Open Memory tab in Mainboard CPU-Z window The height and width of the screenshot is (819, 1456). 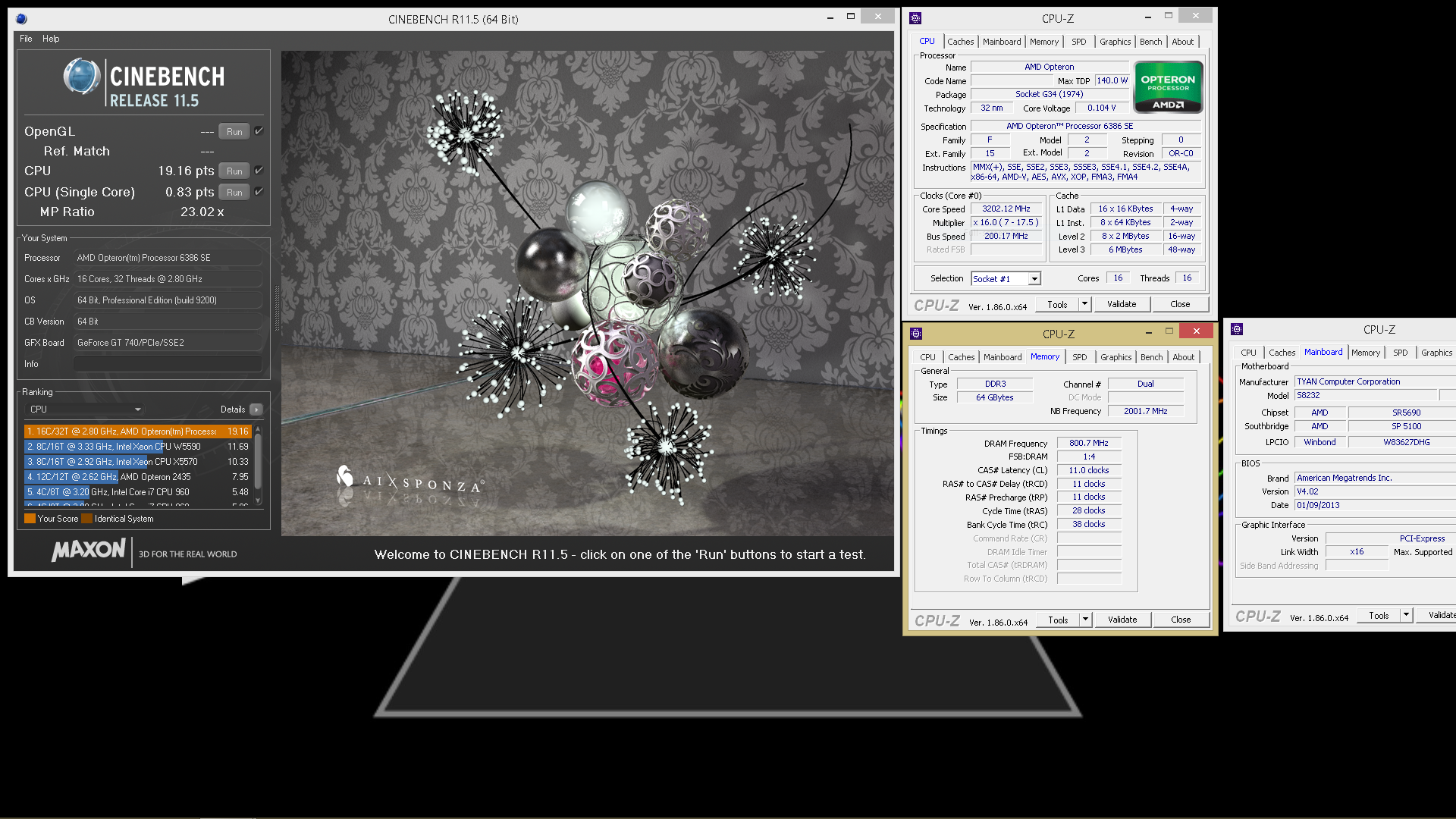coord(1365,353)
